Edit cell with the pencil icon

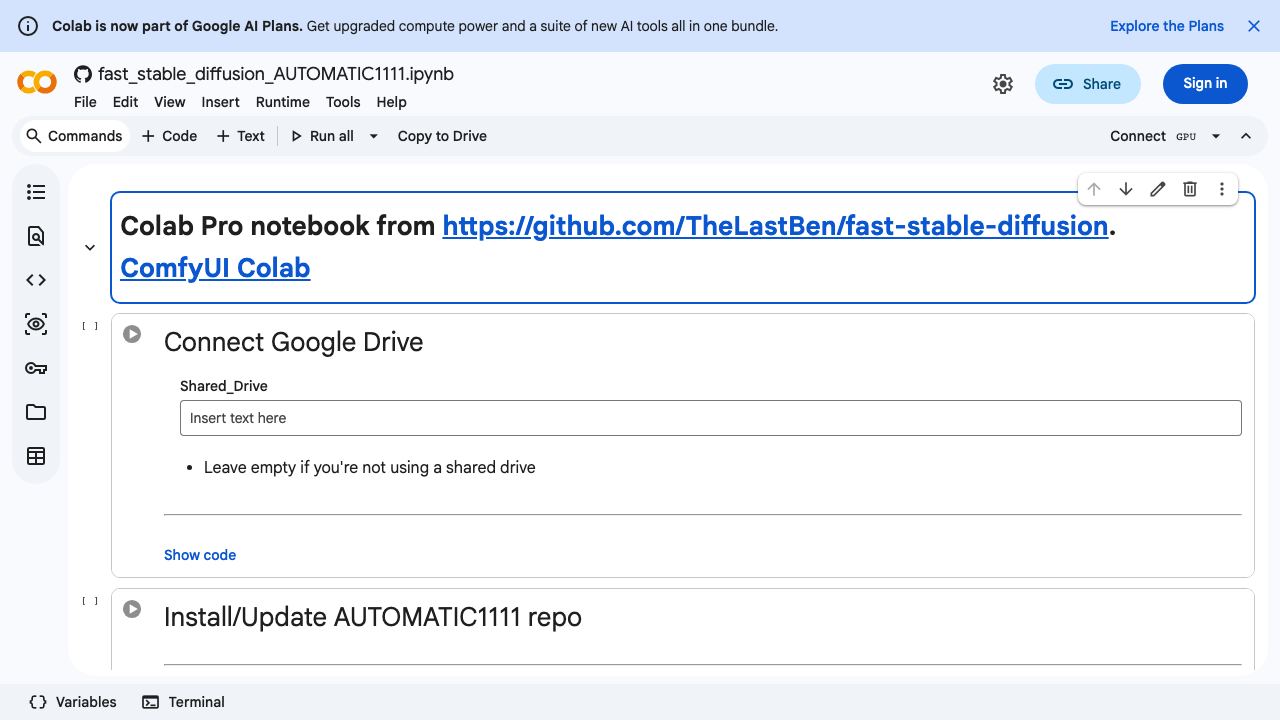tap(1158, 189)
